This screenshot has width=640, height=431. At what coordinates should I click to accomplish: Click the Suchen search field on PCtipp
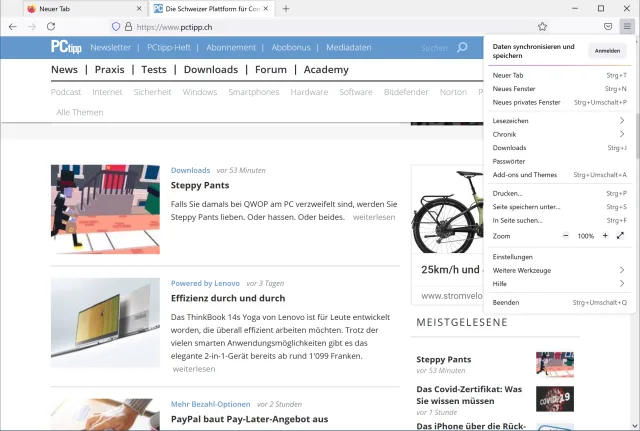434,48
